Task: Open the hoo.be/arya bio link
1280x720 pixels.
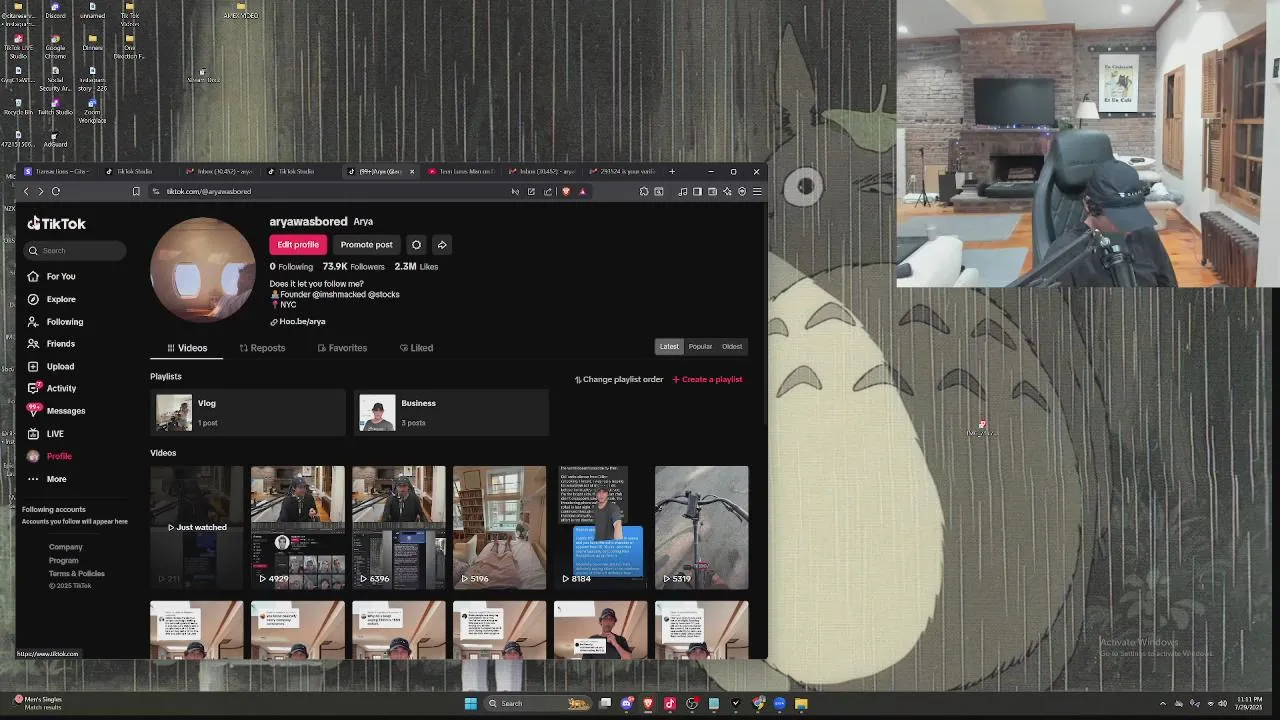Action: (x=298, y=322)
